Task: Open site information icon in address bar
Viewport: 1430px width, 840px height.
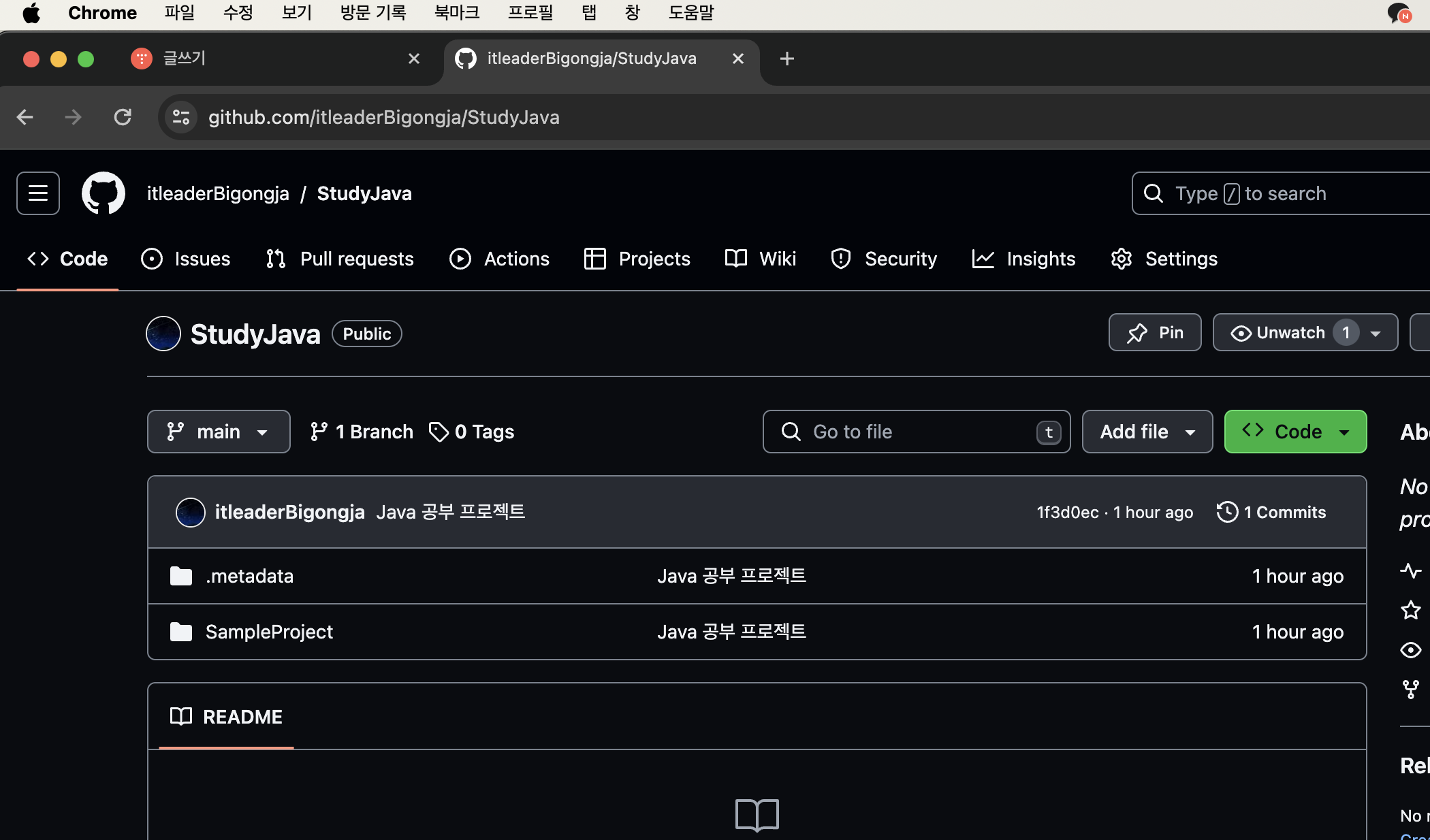Action: (x=180, y=117)
